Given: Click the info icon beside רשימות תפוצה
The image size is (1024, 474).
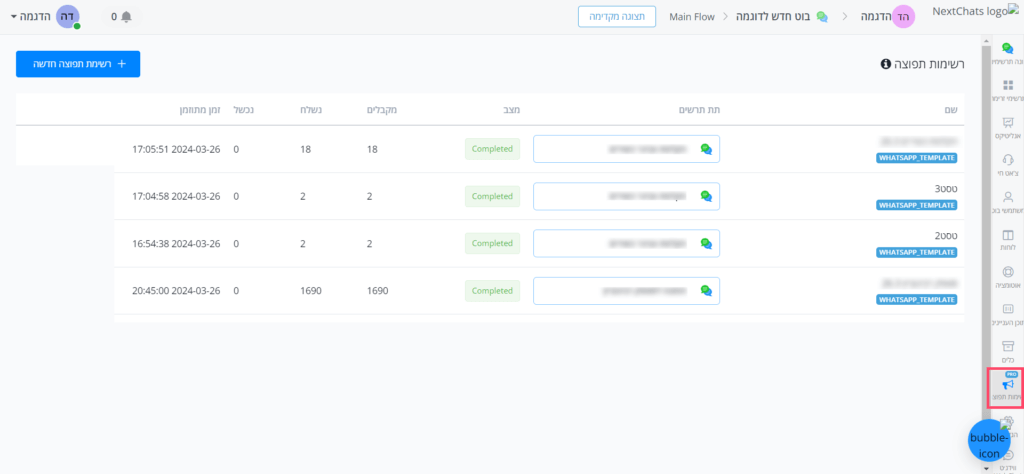Looking at the screenshot, I should pos(886,64).
